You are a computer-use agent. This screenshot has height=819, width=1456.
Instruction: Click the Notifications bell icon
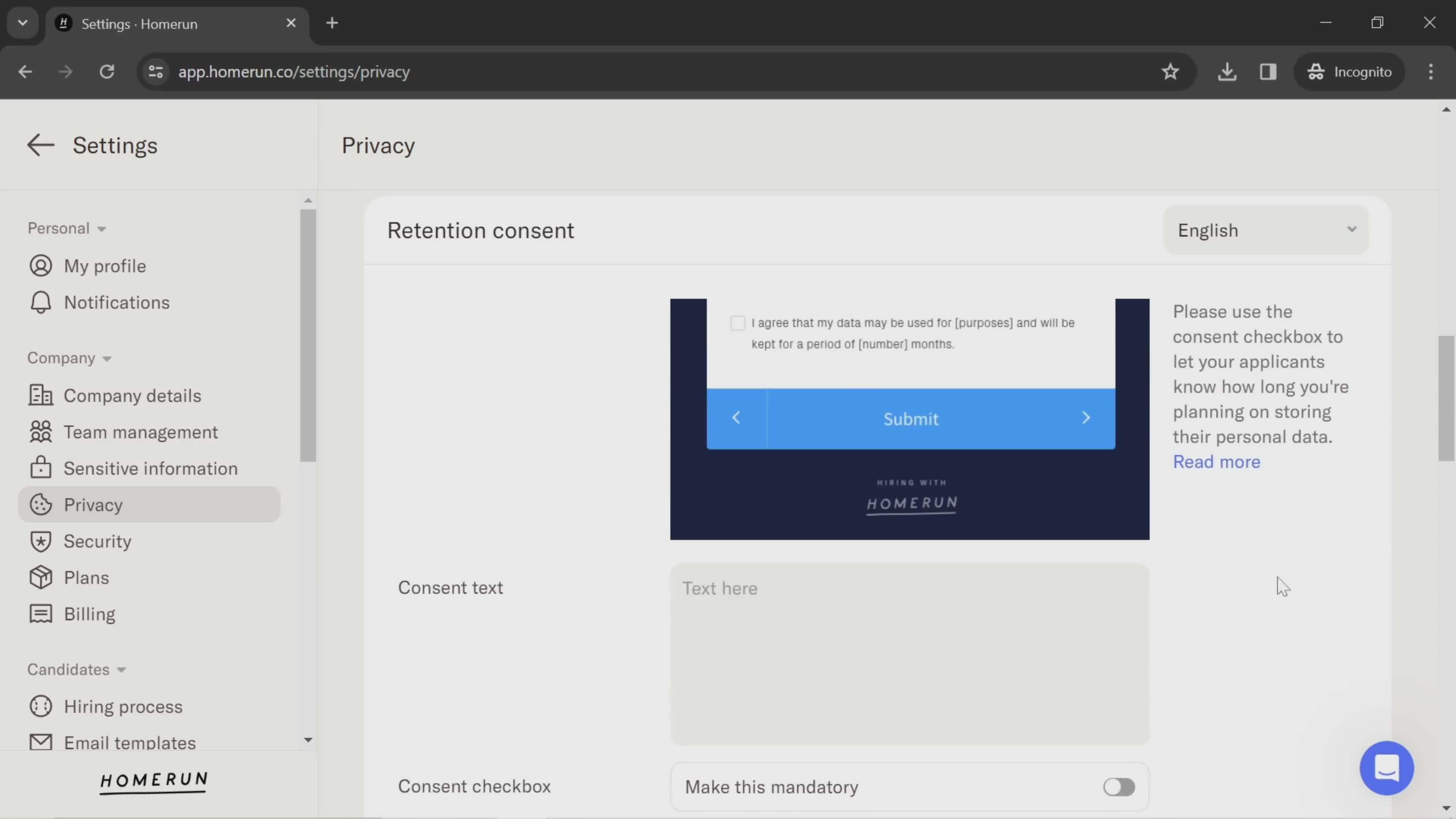(x=41, y=303)
